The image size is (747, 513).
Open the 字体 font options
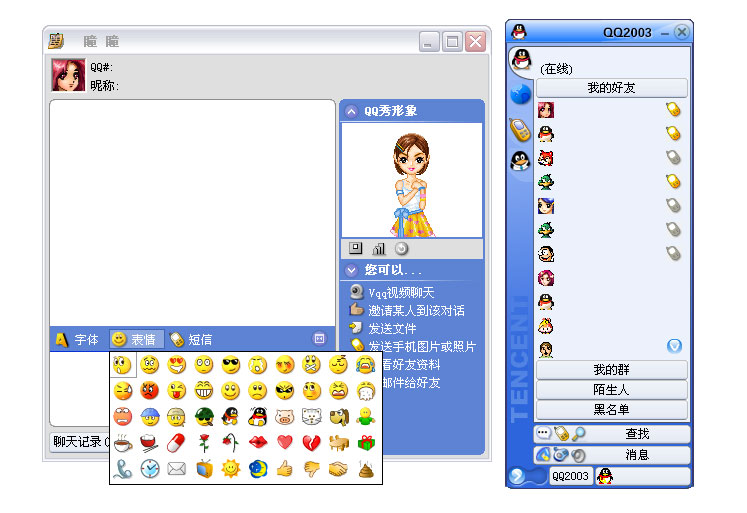tap(78, 339)
